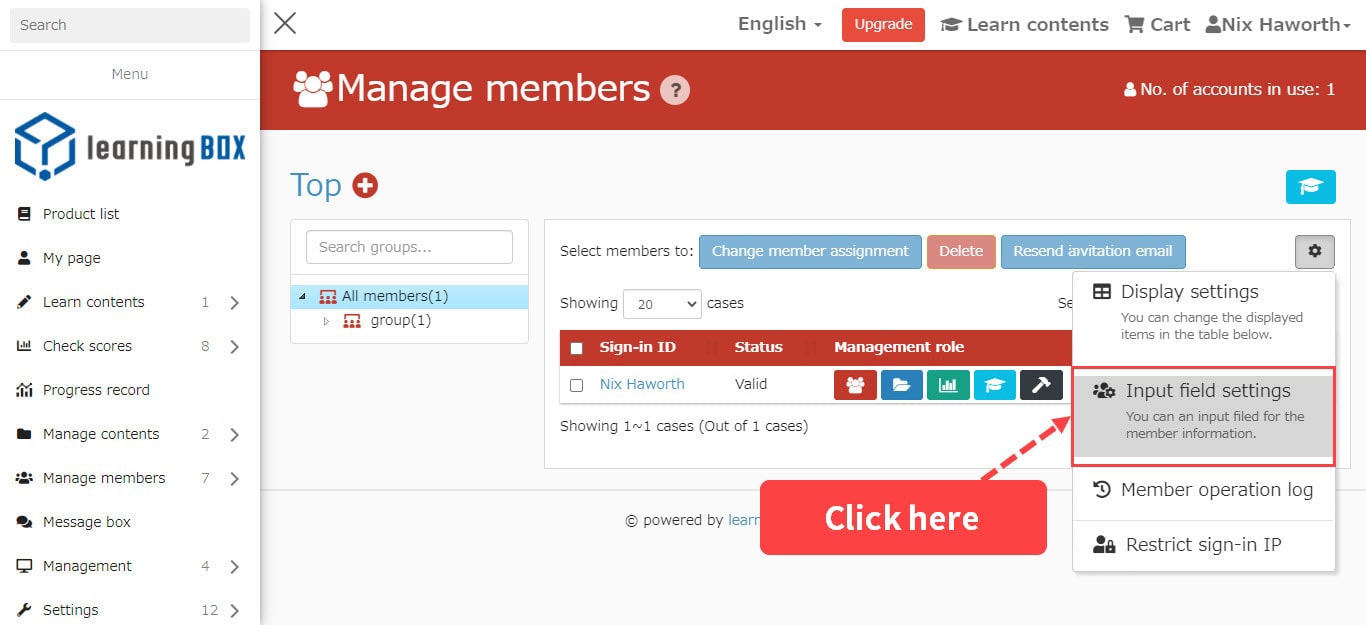Image resolution: width=1366 pixels, height=625 pixels.
Task: Select Restrict sign-in IP option
Action: pyautogui.click(x=1203, y=545)
